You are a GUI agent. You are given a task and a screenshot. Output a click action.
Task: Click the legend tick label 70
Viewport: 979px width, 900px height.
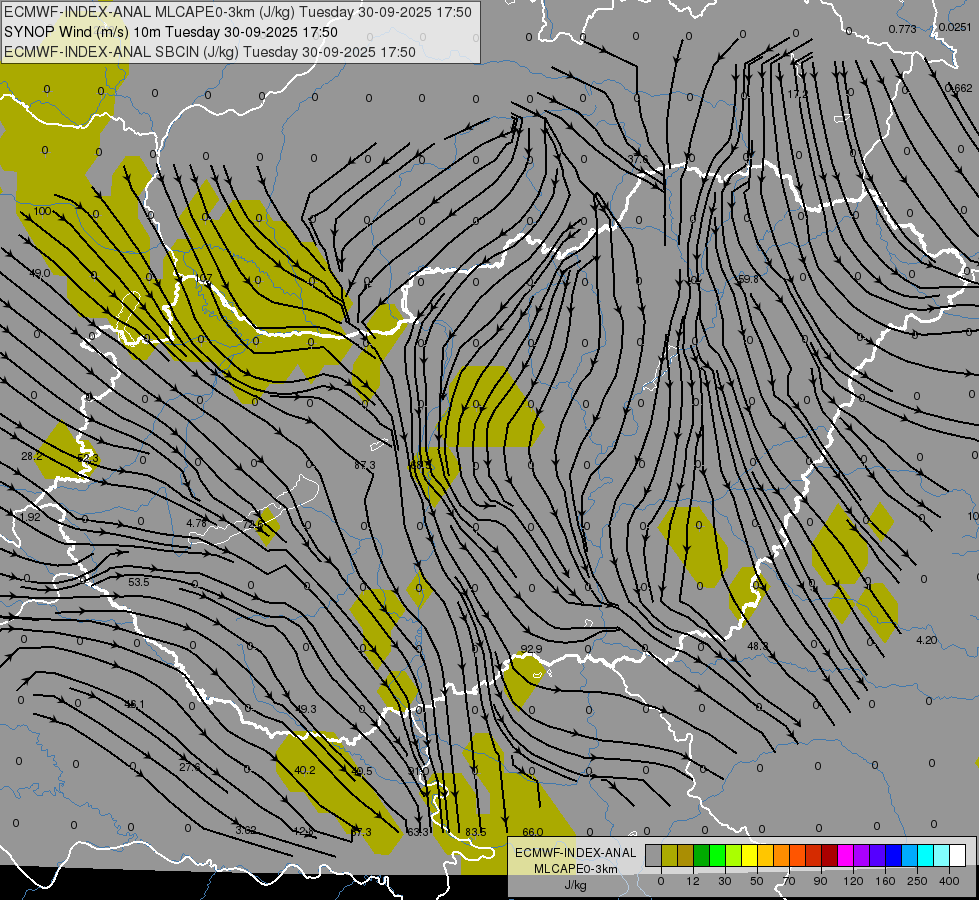[789, 881]
